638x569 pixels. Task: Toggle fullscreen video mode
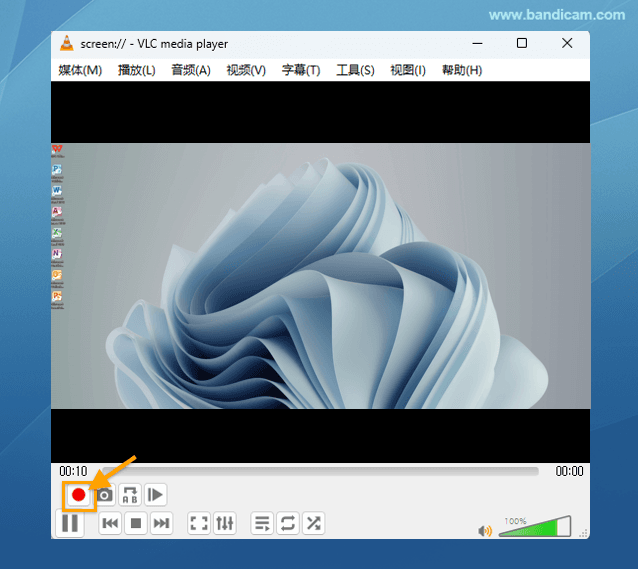pyautogui.click(x=199, y=523)
